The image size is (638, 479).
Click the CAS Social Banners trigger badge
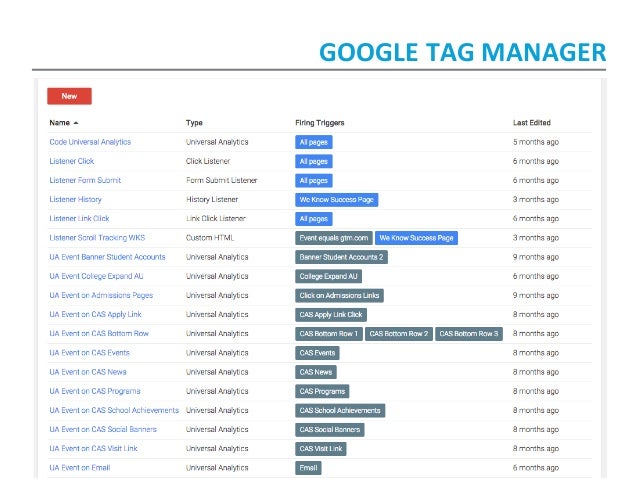[x=330, y=429]
